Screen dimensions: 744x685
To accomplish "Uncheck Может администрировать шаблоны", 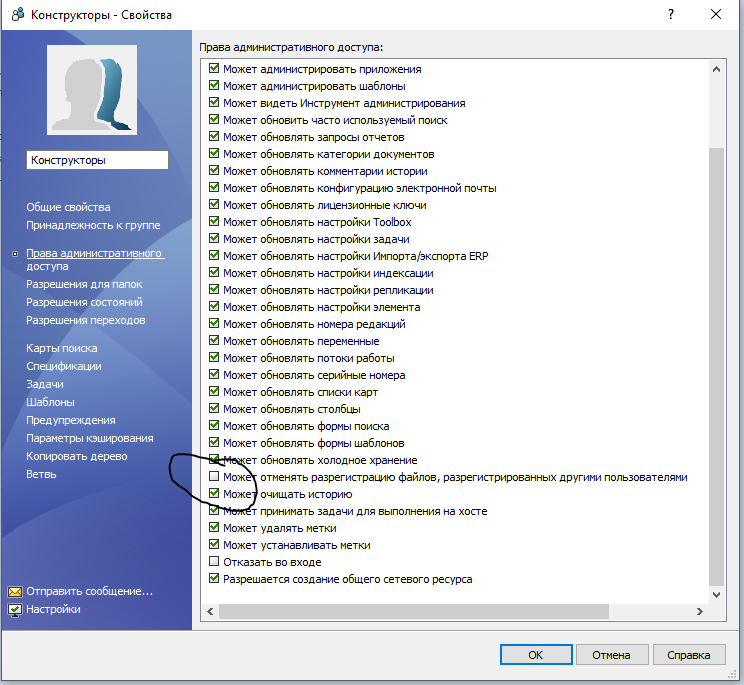I will [x=214, y=85].
